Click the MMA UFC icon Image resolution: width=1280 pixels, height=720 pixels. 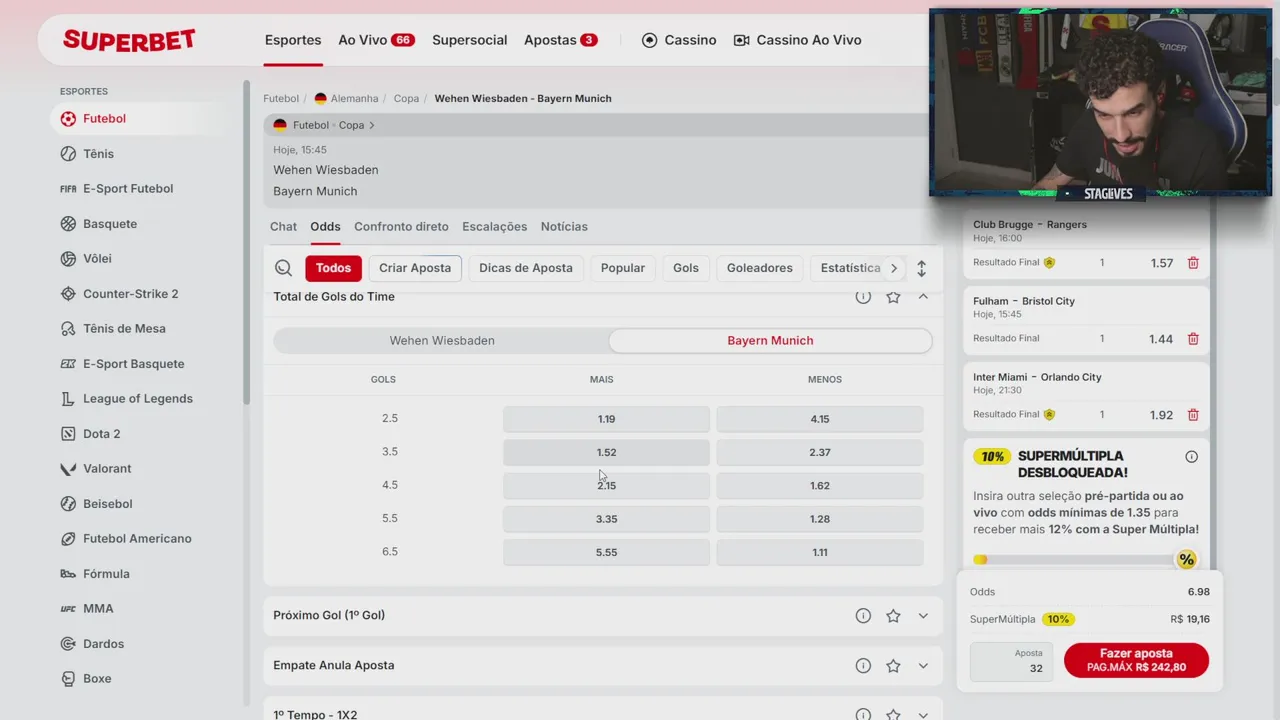[x=68, y=609]
